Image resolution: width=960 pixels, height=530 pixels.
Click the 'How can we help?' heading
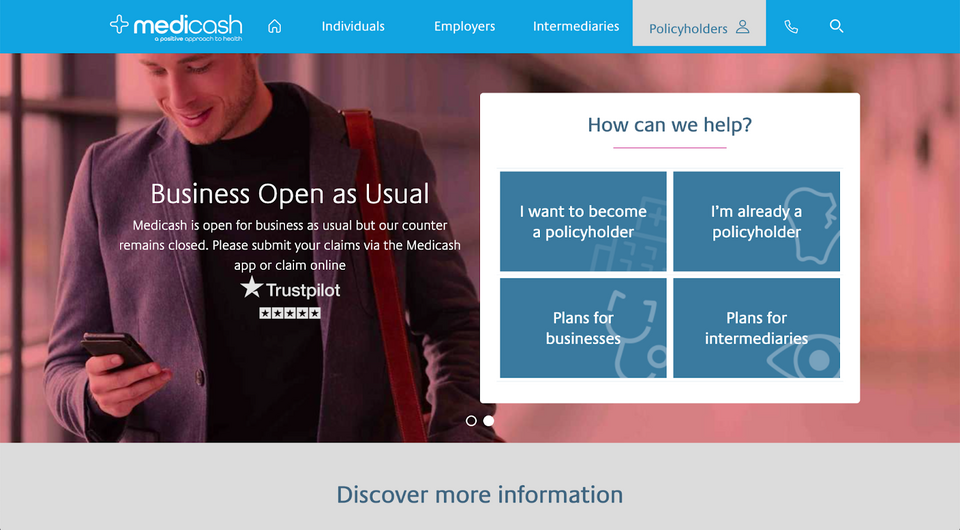[670, 125]
